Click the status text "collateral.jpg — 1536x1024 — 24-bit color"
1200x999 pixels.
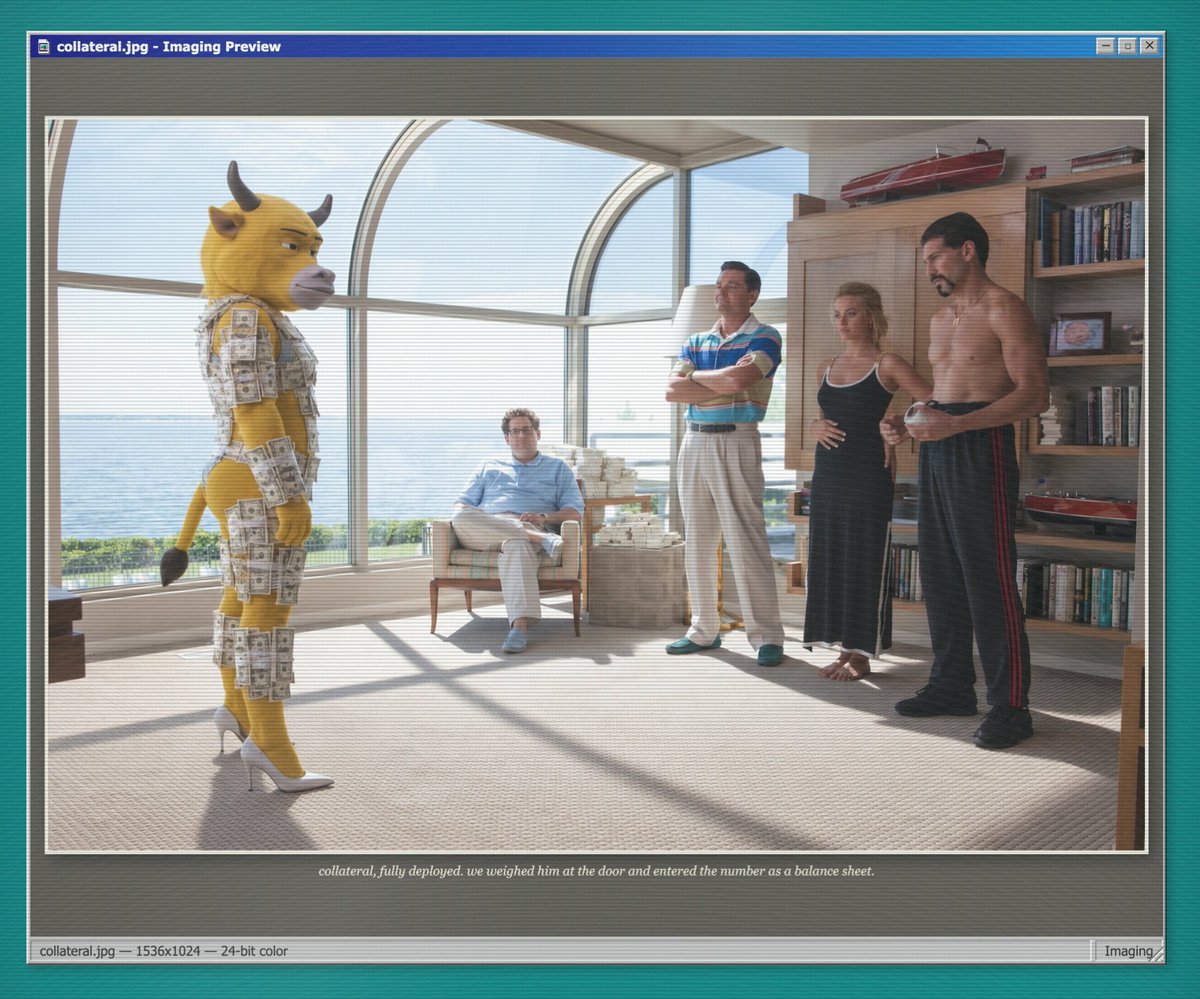164,951
